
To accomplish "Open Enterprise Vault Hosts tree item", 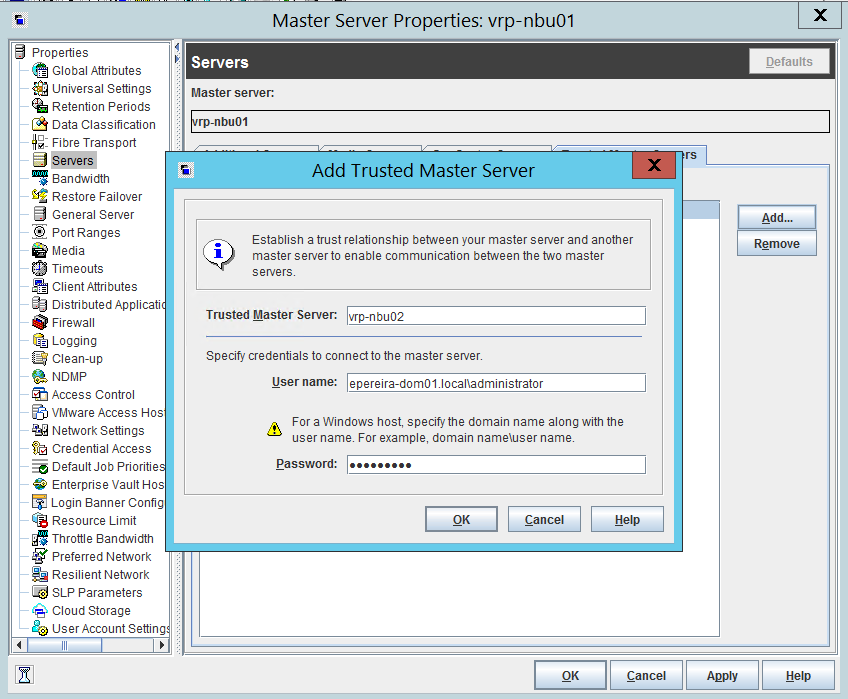I will point(98,484).
